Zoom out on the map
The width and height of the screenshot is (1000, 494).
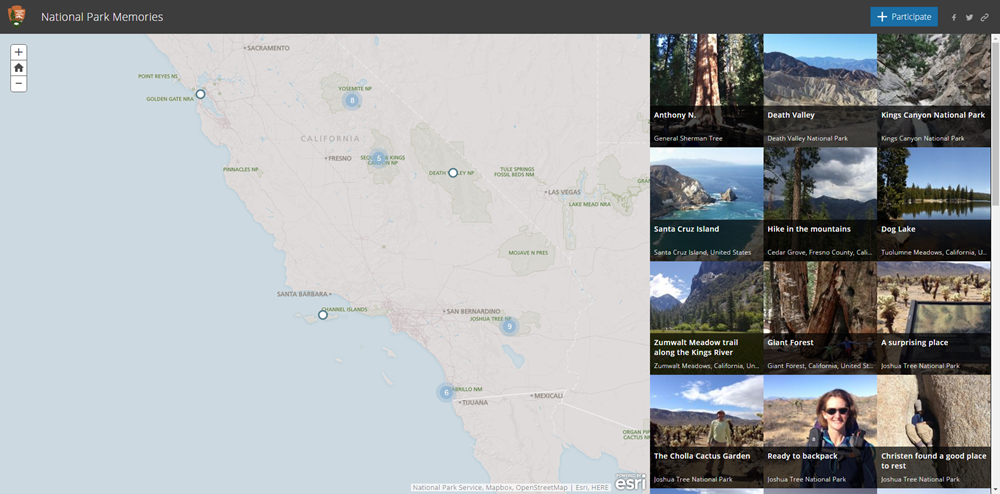pos(18,84)
